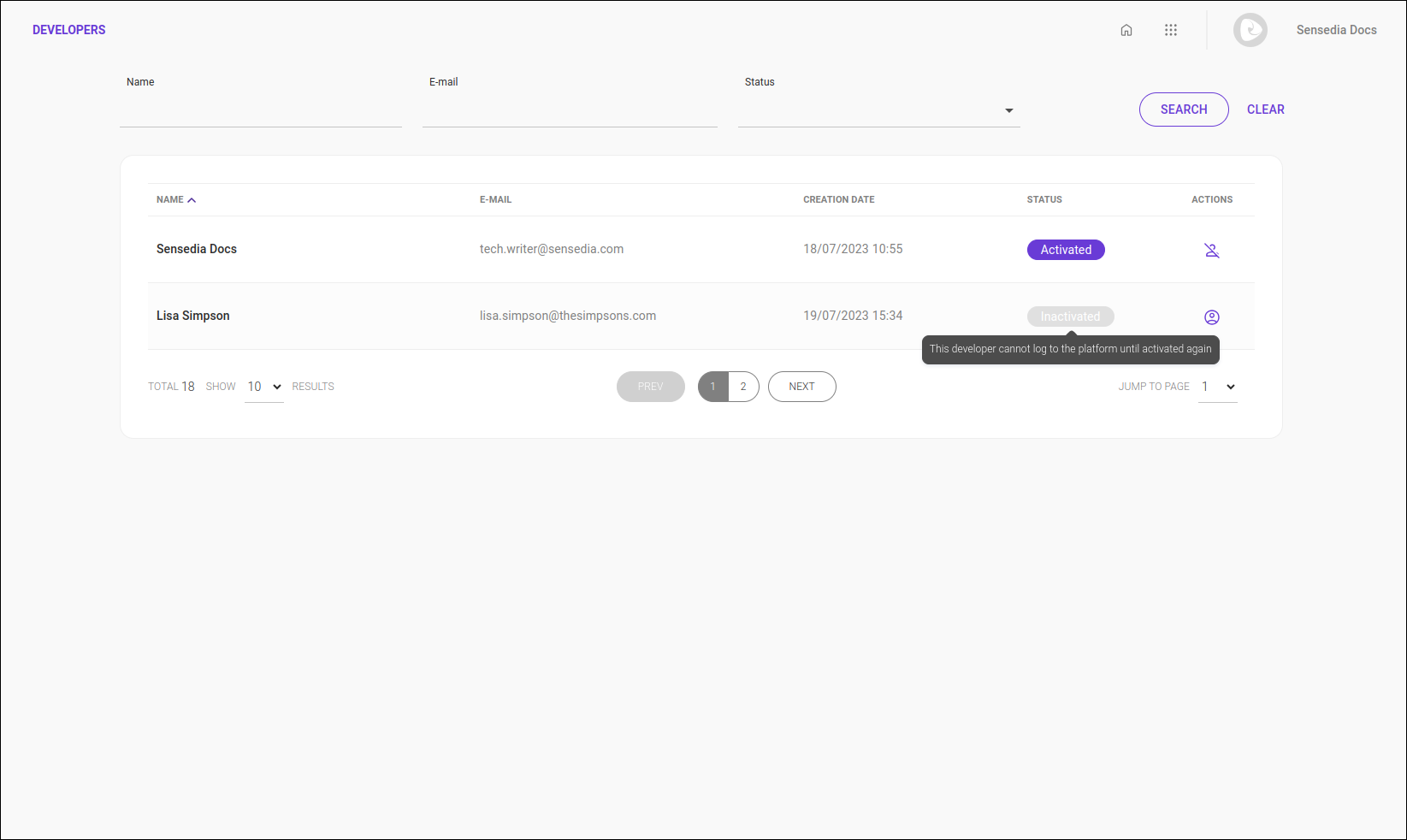Activate Lisa Simpson using the user icon

[x=1212, y=316]
